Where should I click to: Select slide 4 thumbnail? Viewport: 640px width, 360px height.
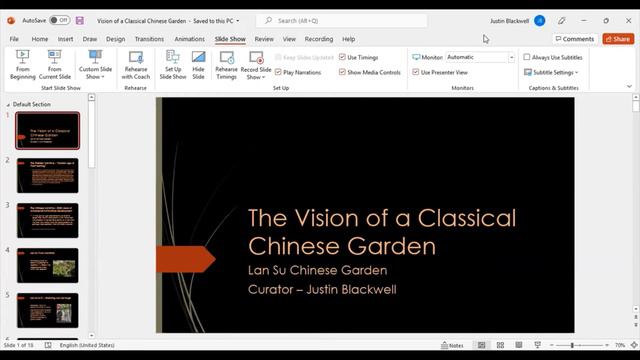pyautogui.click(x=48, y=265)
